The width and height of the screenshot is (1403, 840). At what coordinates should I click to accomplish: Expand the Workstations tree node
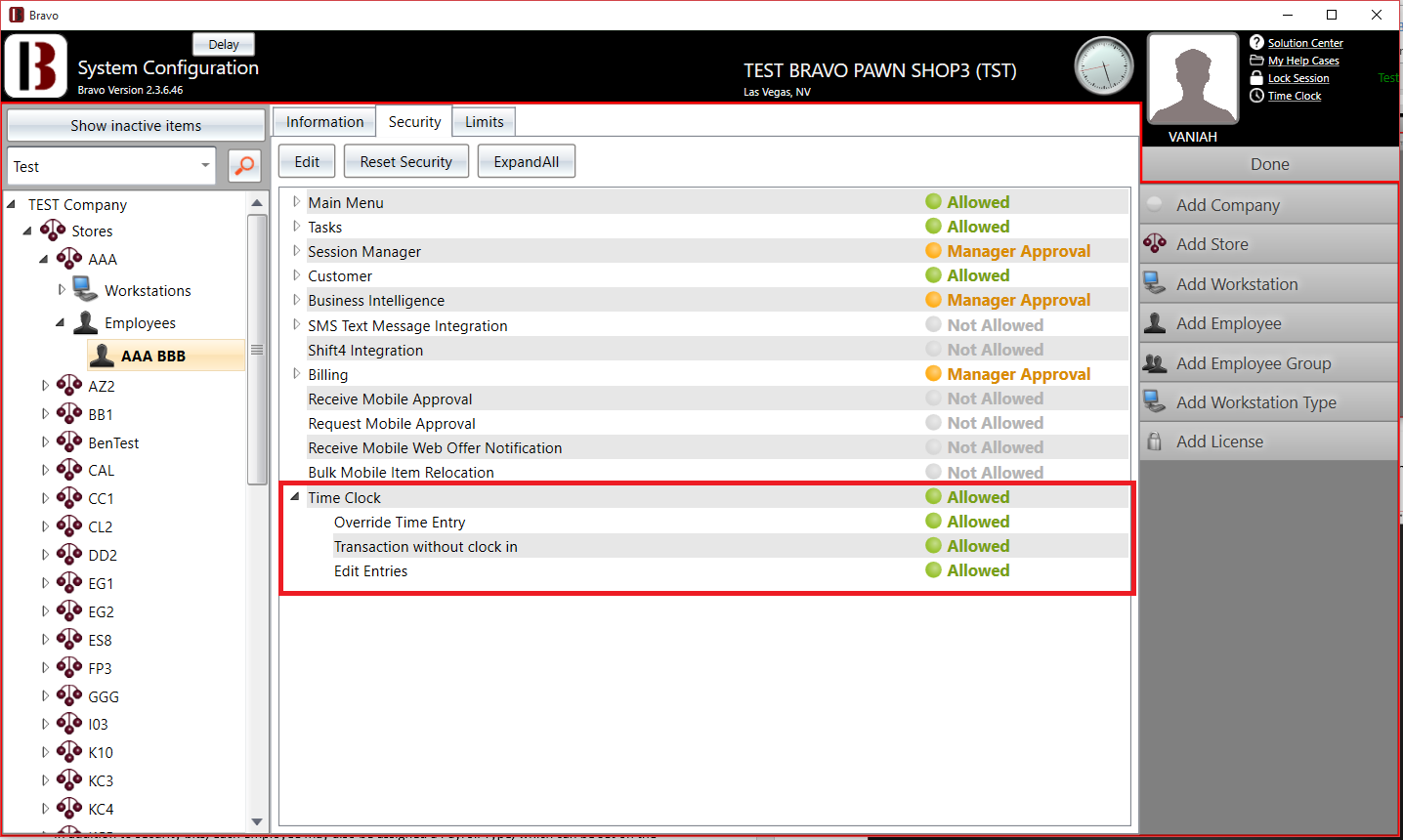click(61, 290)
